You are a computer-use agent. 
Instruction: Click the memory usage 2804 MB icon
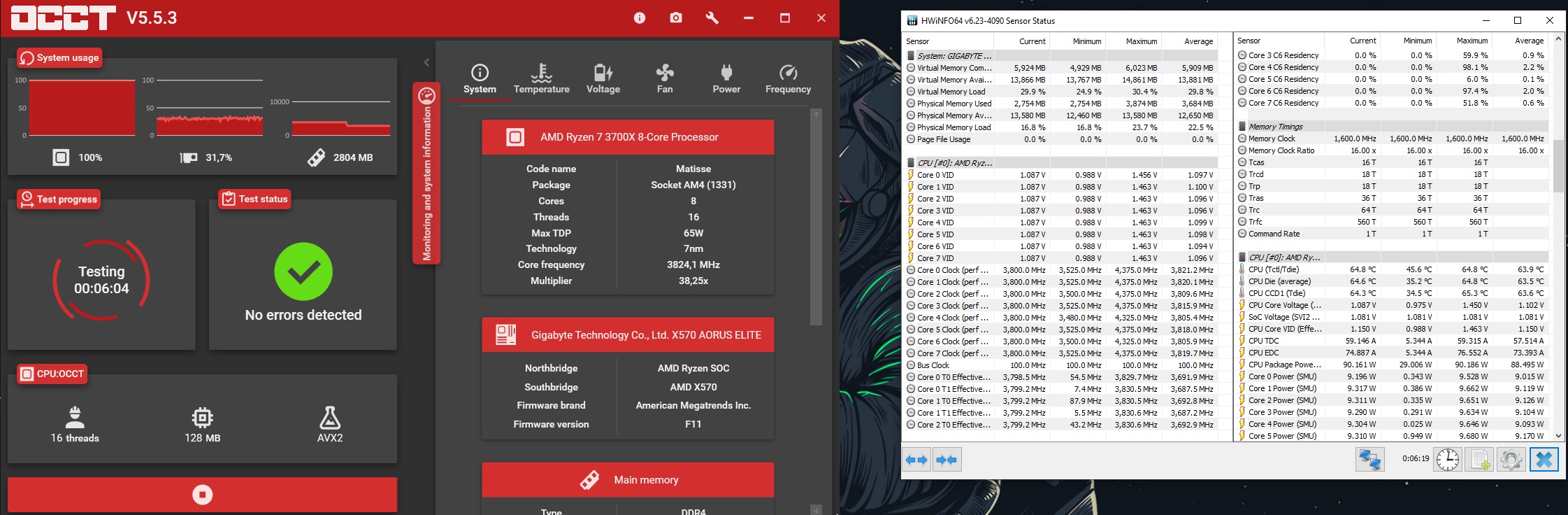[x=316, y=157]
